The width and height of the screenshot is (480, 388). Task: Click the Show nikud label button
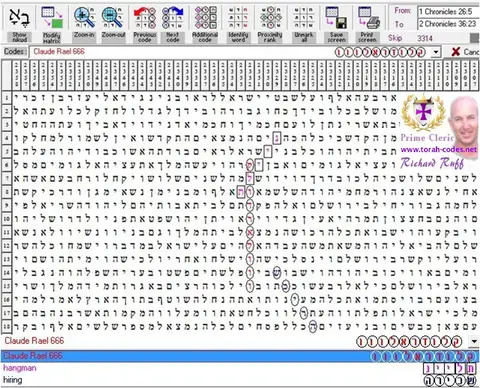pos(19,37)
